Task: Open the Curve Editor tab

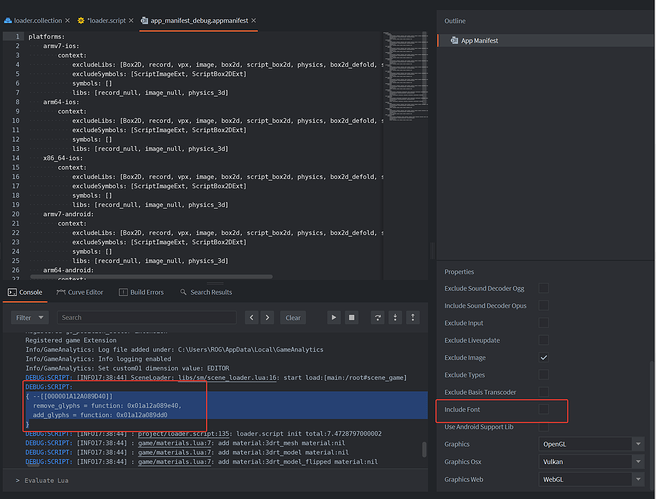Action: (79, 292)
